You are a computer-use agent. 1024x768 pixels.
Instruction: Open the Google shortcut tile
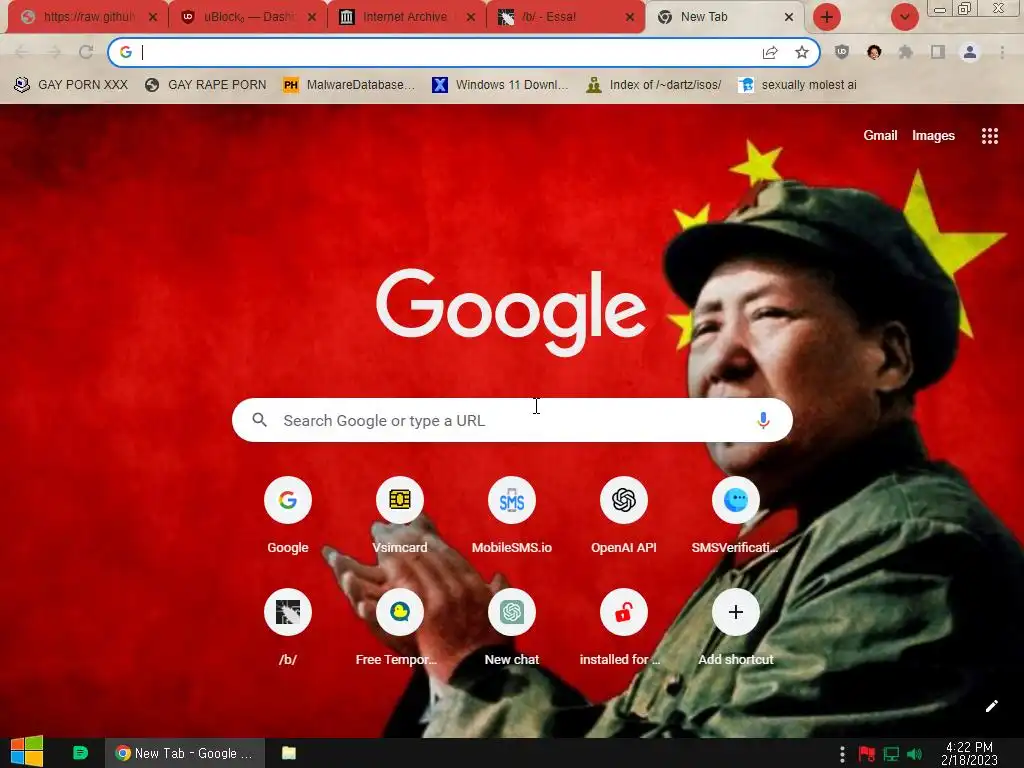pos(287,500)
